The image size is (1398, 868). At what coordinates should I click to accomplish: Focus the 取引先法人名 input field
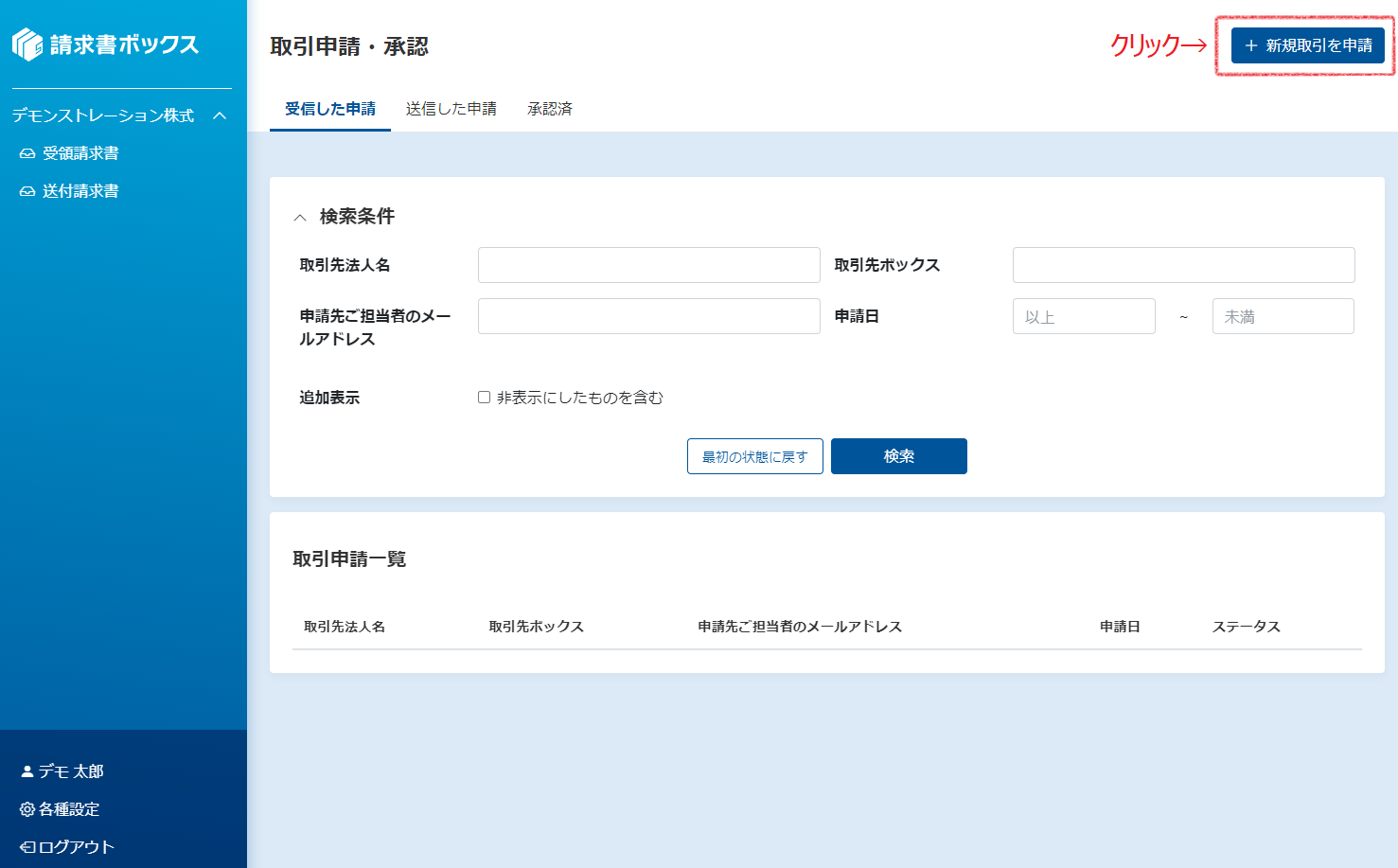coord(649,265)
